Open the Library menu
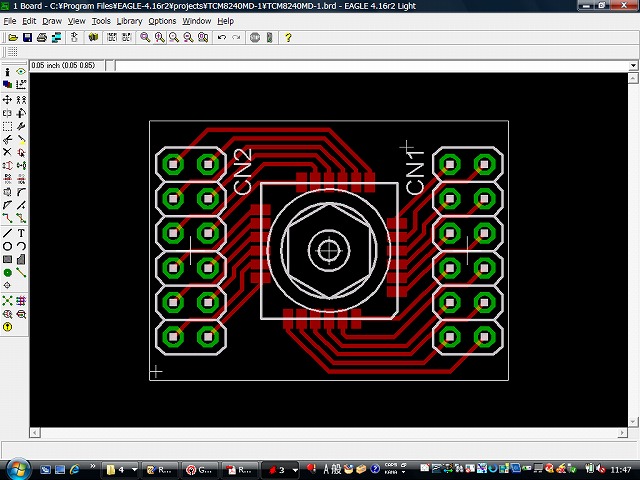The width and height of the screenshot is (640, 480). click(x=129, y=21)
